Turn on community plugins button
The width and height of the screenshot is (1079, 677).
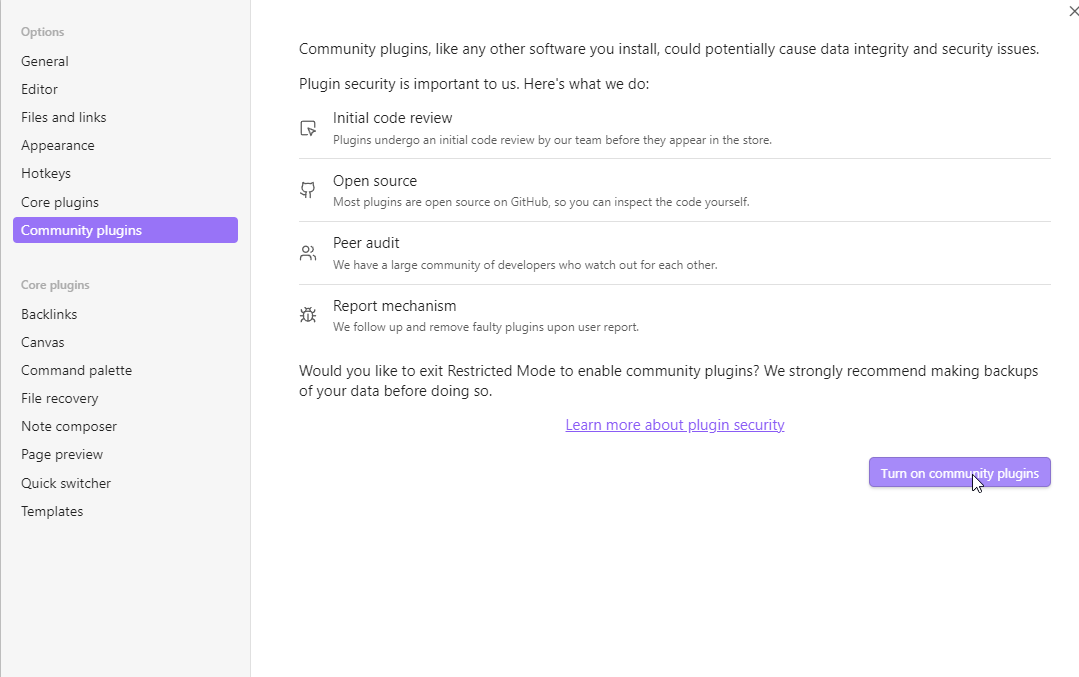click(x=959, y=473)
